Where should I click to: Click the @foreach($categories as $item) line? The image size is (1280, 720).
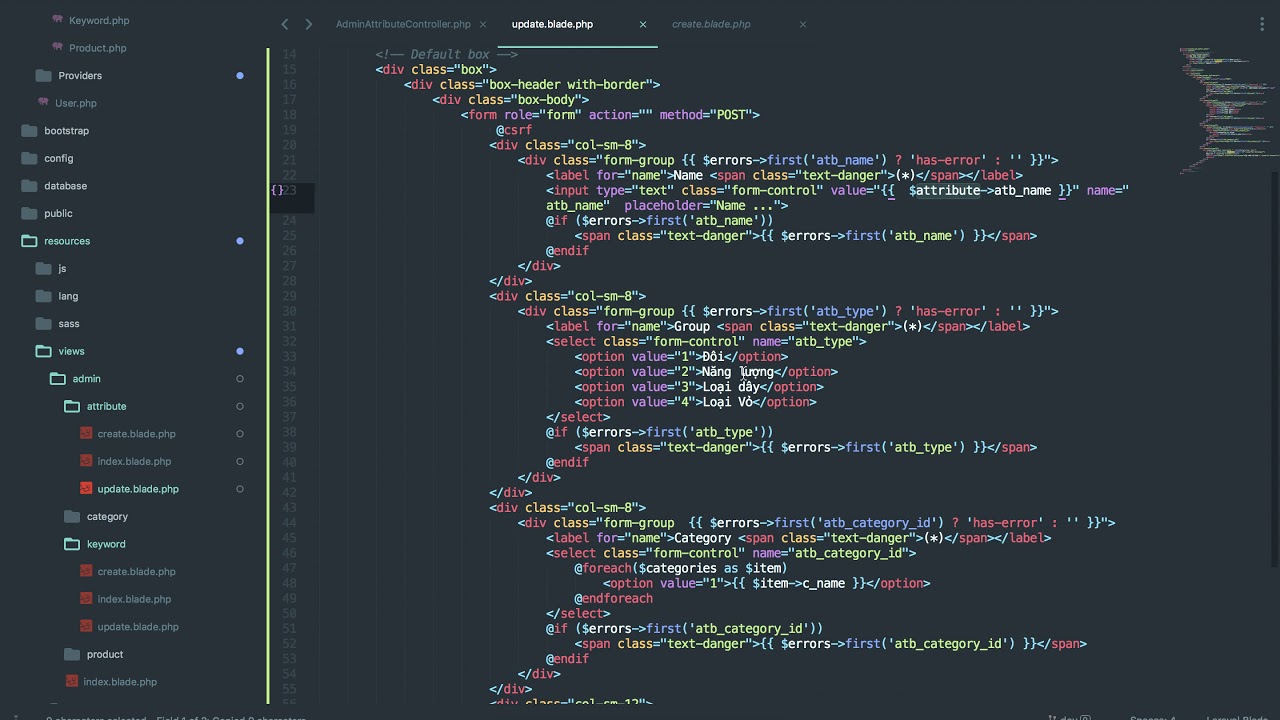click(x=681, y=568)
